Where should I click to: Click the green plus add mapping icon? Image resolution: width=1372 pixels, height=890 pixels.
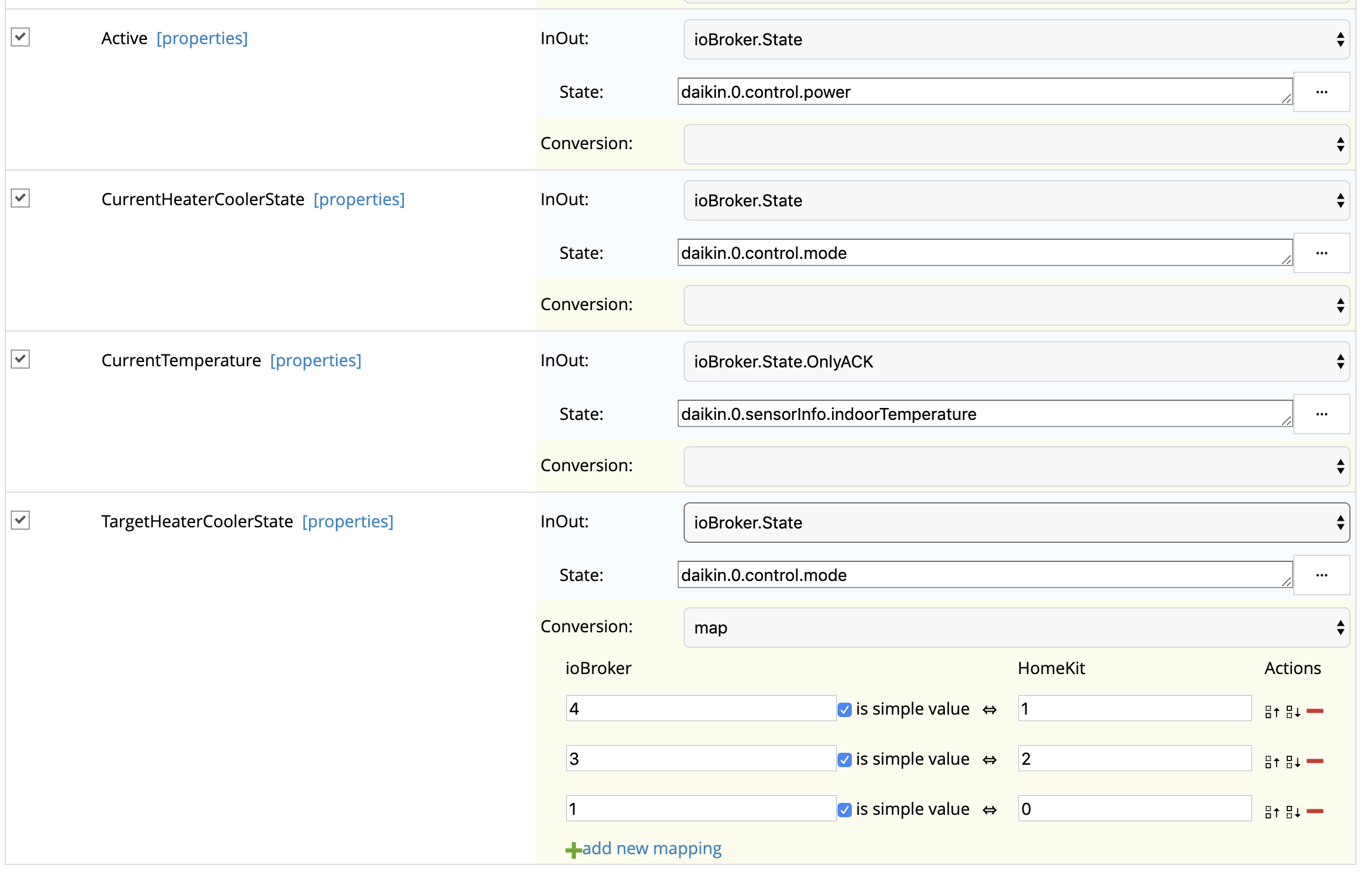click(573, 849)
